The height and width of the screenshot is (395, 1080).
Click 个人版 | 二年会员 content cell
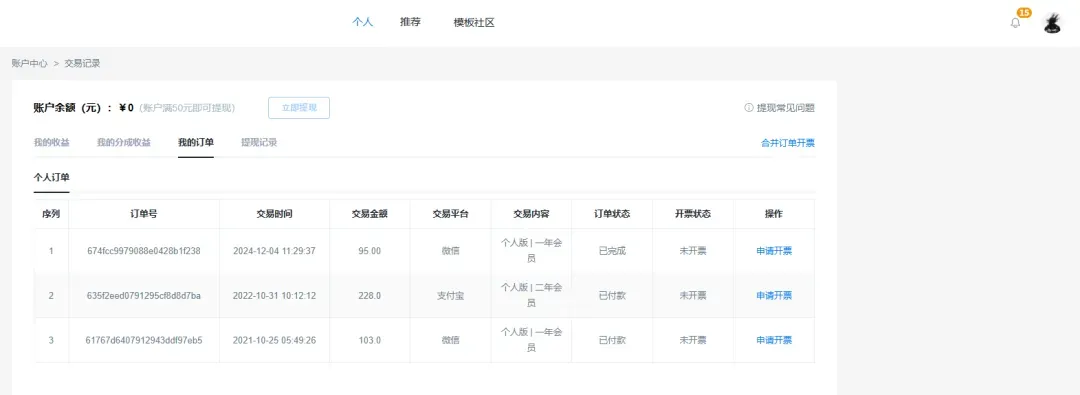[532, 295]
